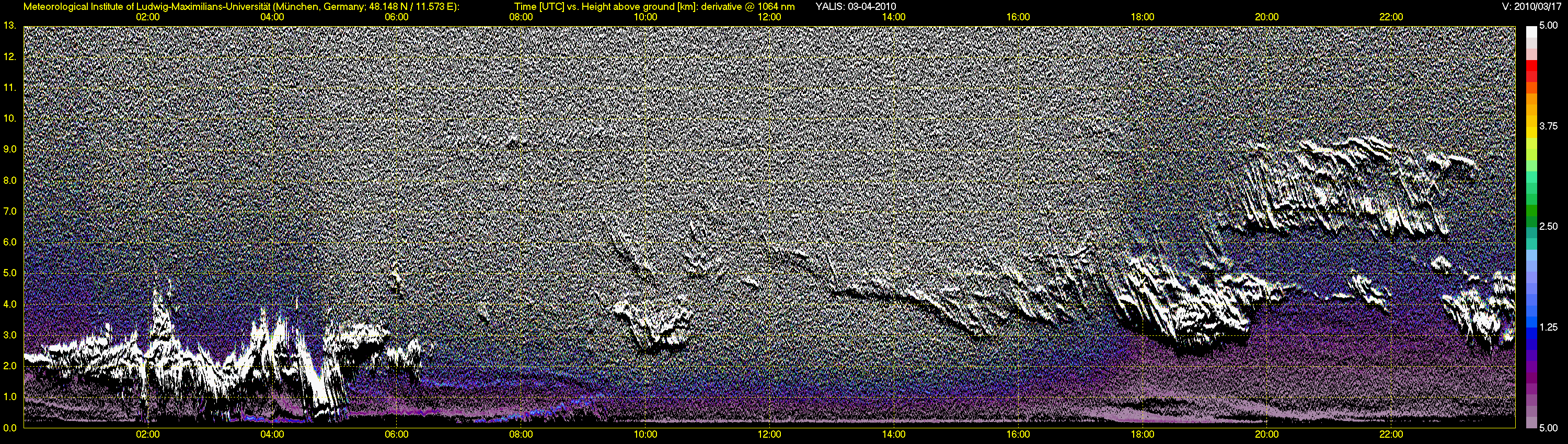Viewport: 1568px width, 444px height.
Task: Click the 1.0 height axis label
Action: (10, 396)
